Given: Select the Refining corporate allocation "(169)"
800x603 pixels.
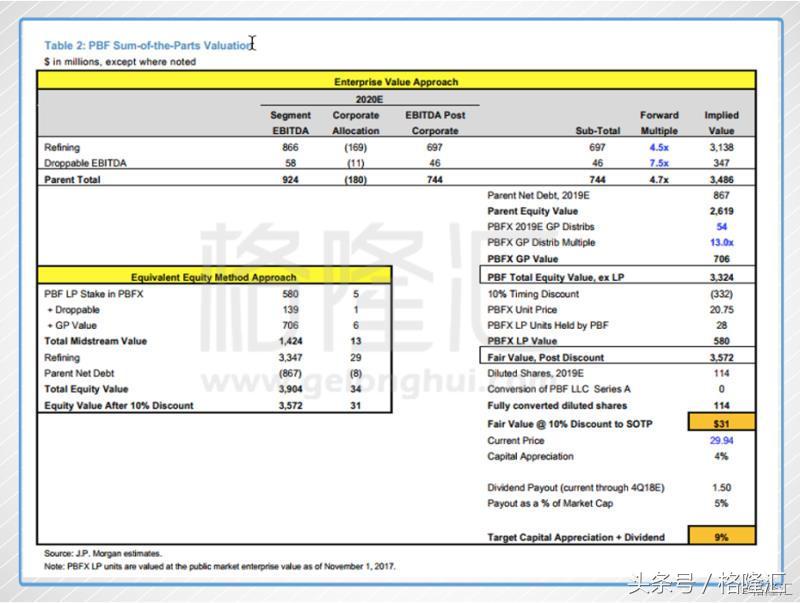Looking at the screenshot, I should [356, 147].
